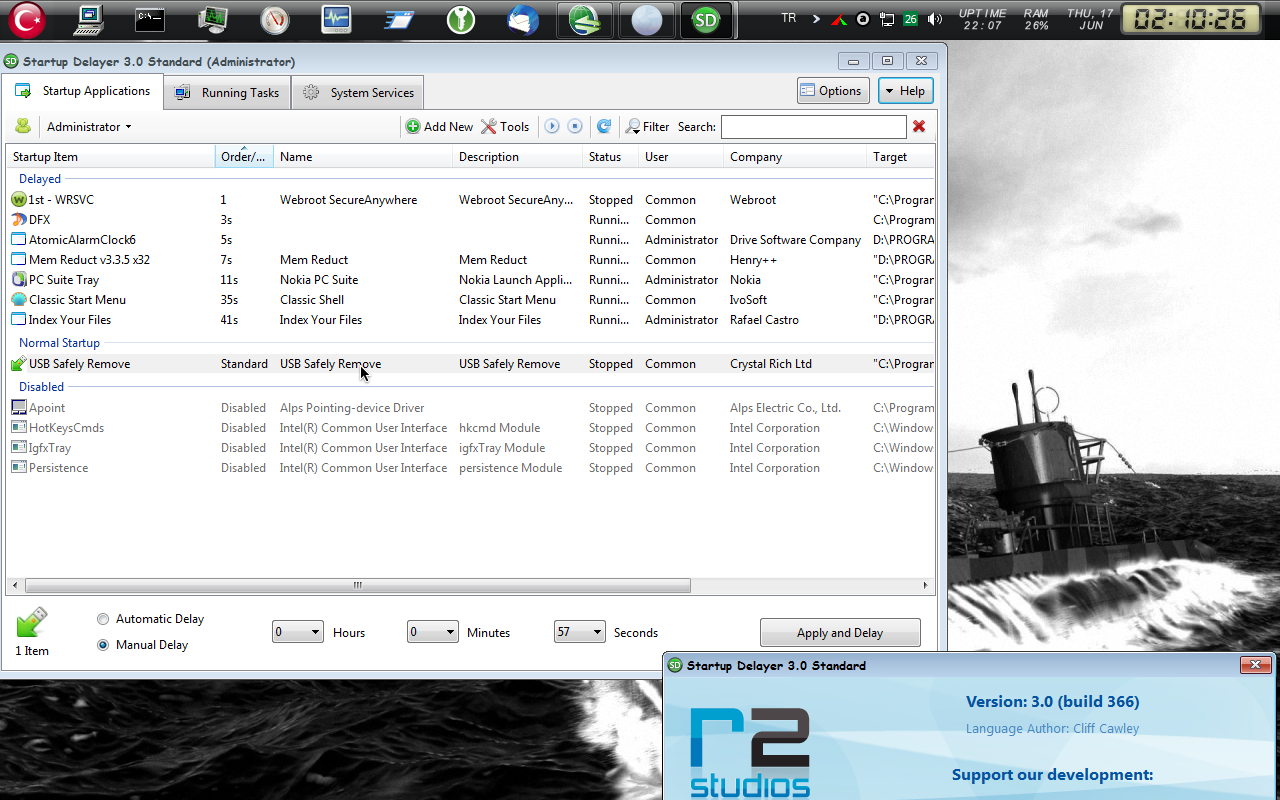Click the DFX row icon
This screenshot has height=800, width=1280.
click(19, 220)
